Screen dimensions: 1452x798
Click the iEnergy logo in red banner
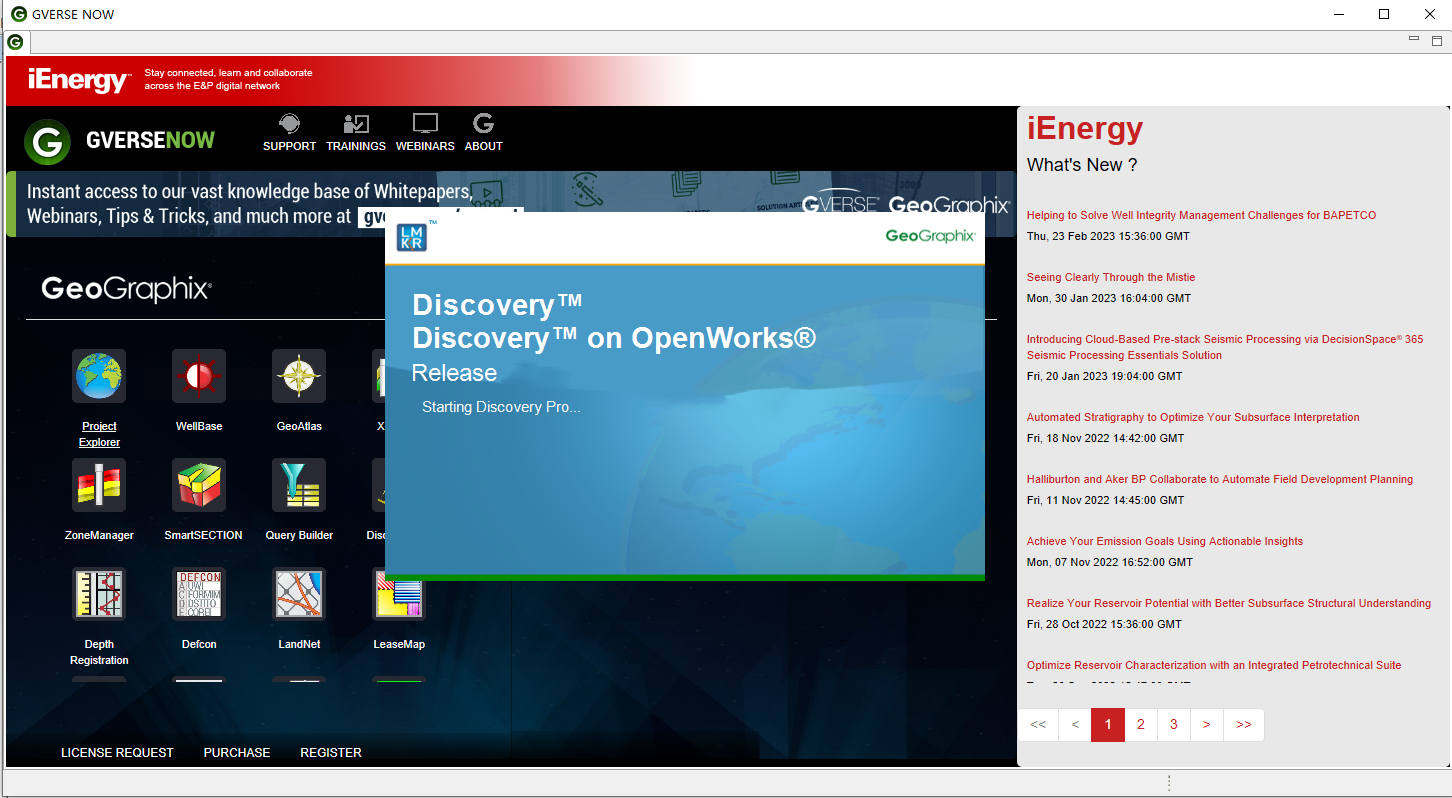click(x=79, y=80)
